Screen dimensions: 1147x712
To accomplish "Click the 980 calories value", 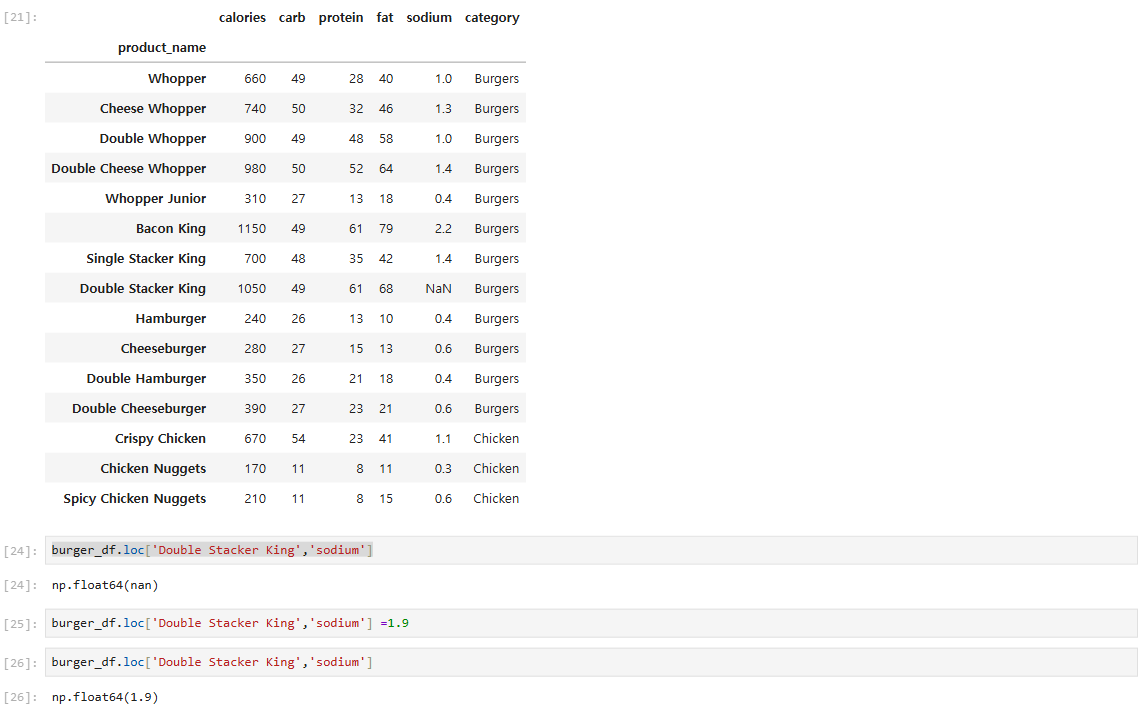I will click(255, 168).
